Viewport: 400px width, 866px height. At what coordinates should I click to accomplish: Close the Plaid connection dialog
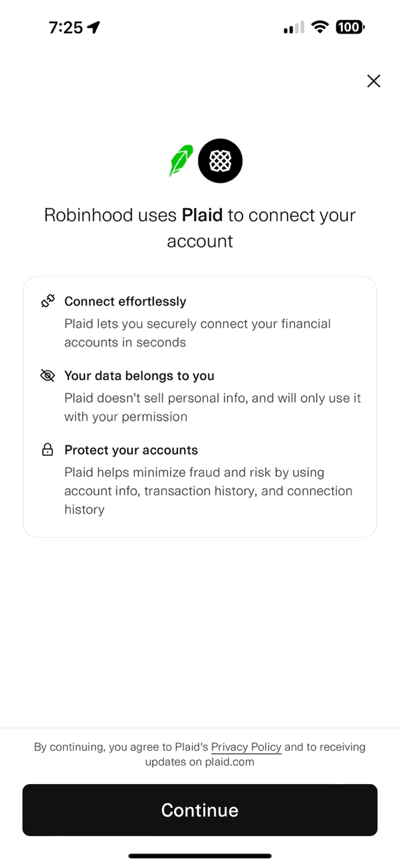[x=373, y=81]
